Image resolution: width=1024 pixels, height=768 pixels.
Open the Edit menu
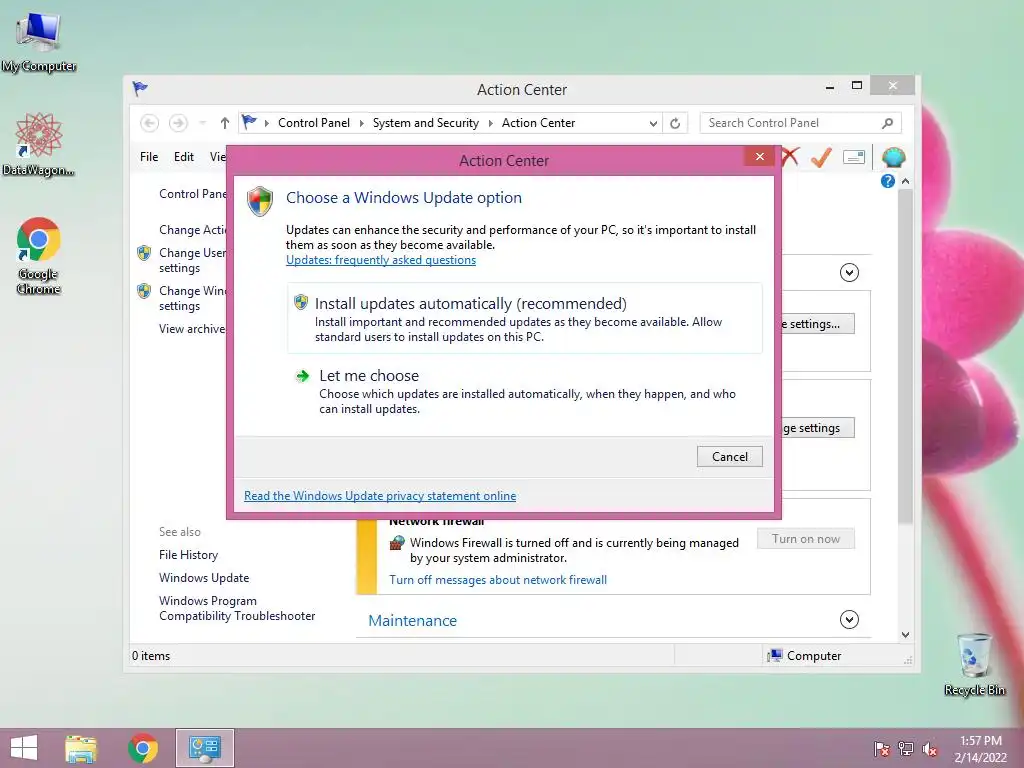[x=184, y=157]
